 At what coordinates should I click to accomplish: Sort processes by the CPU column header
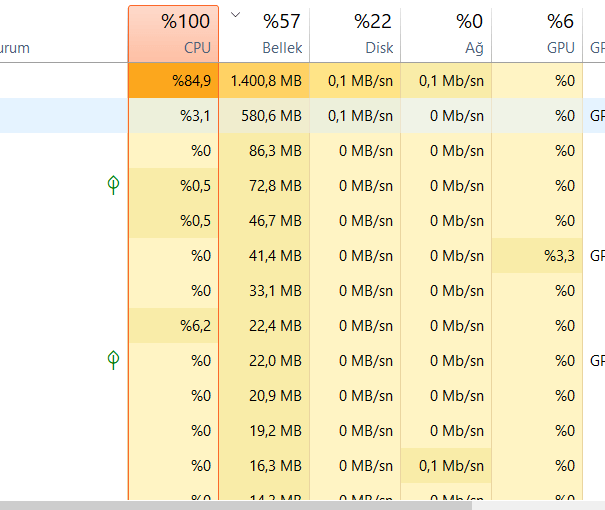point(173,33)
